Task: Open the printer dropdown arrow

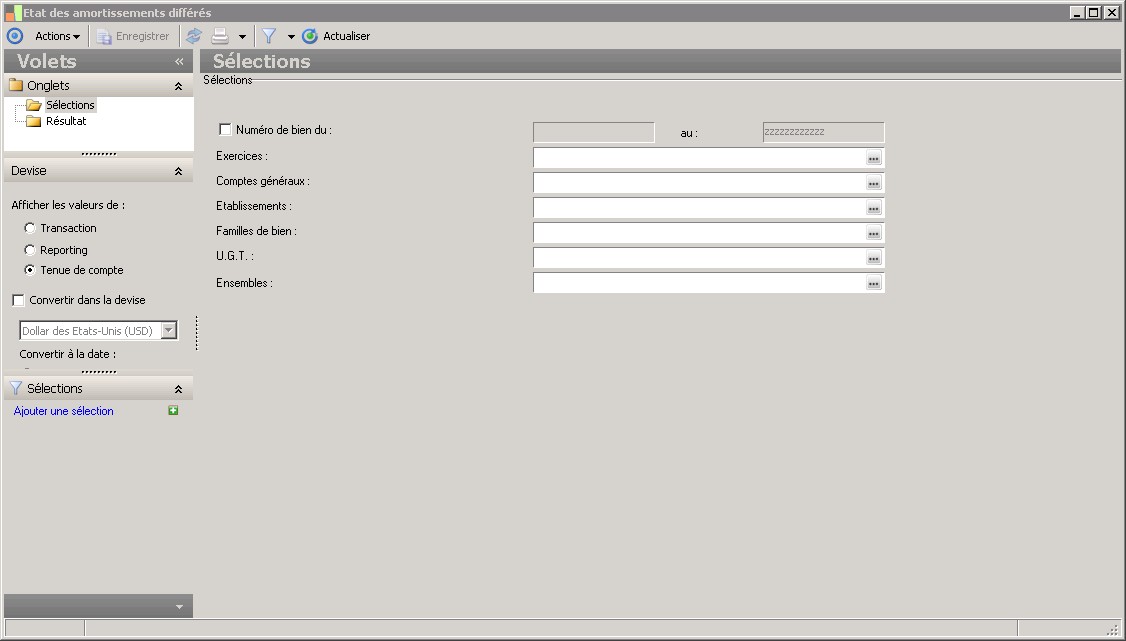Action: point(242,37)
